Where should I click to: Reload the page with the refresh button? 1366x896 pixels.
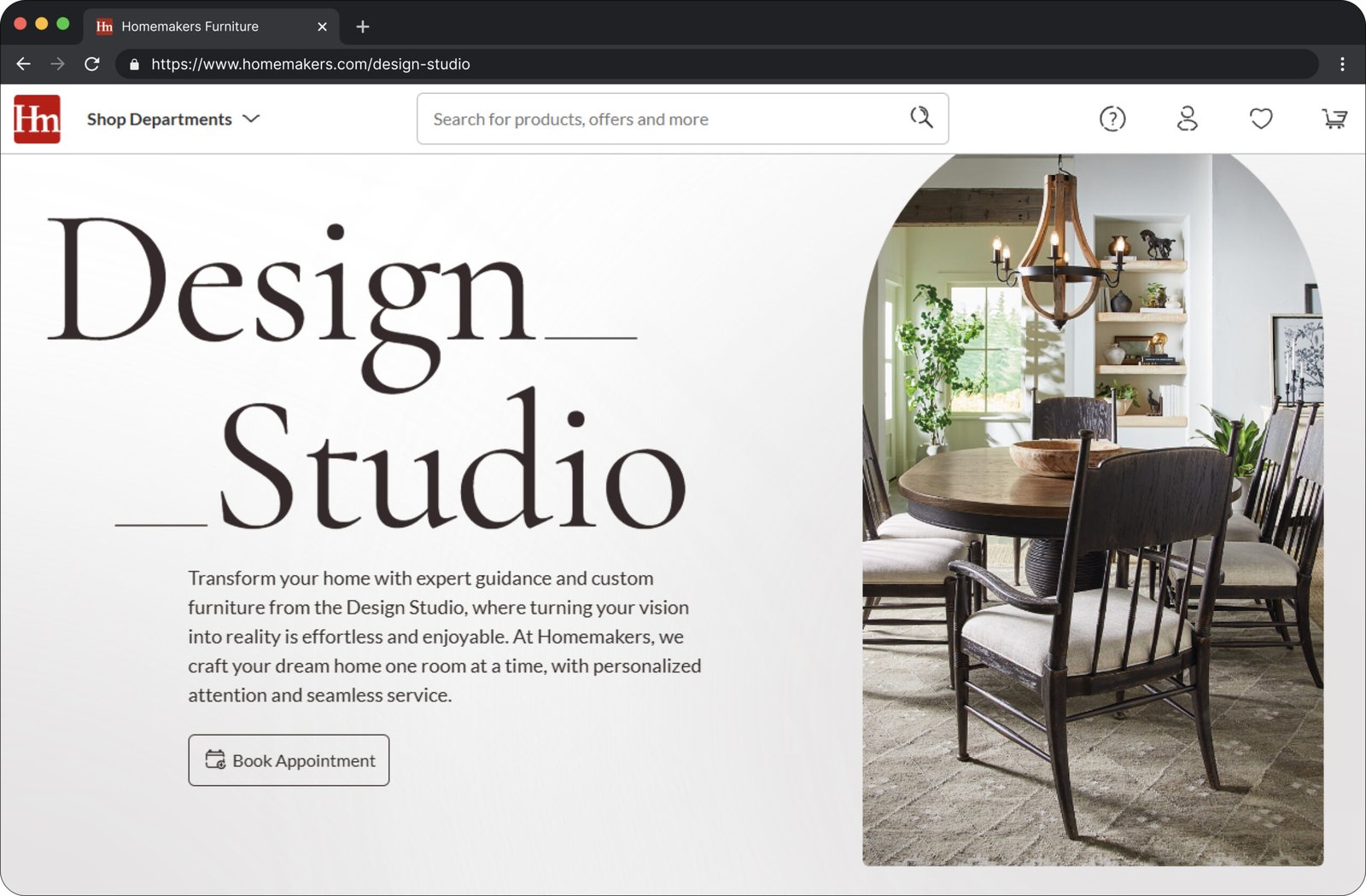[92, 64]
